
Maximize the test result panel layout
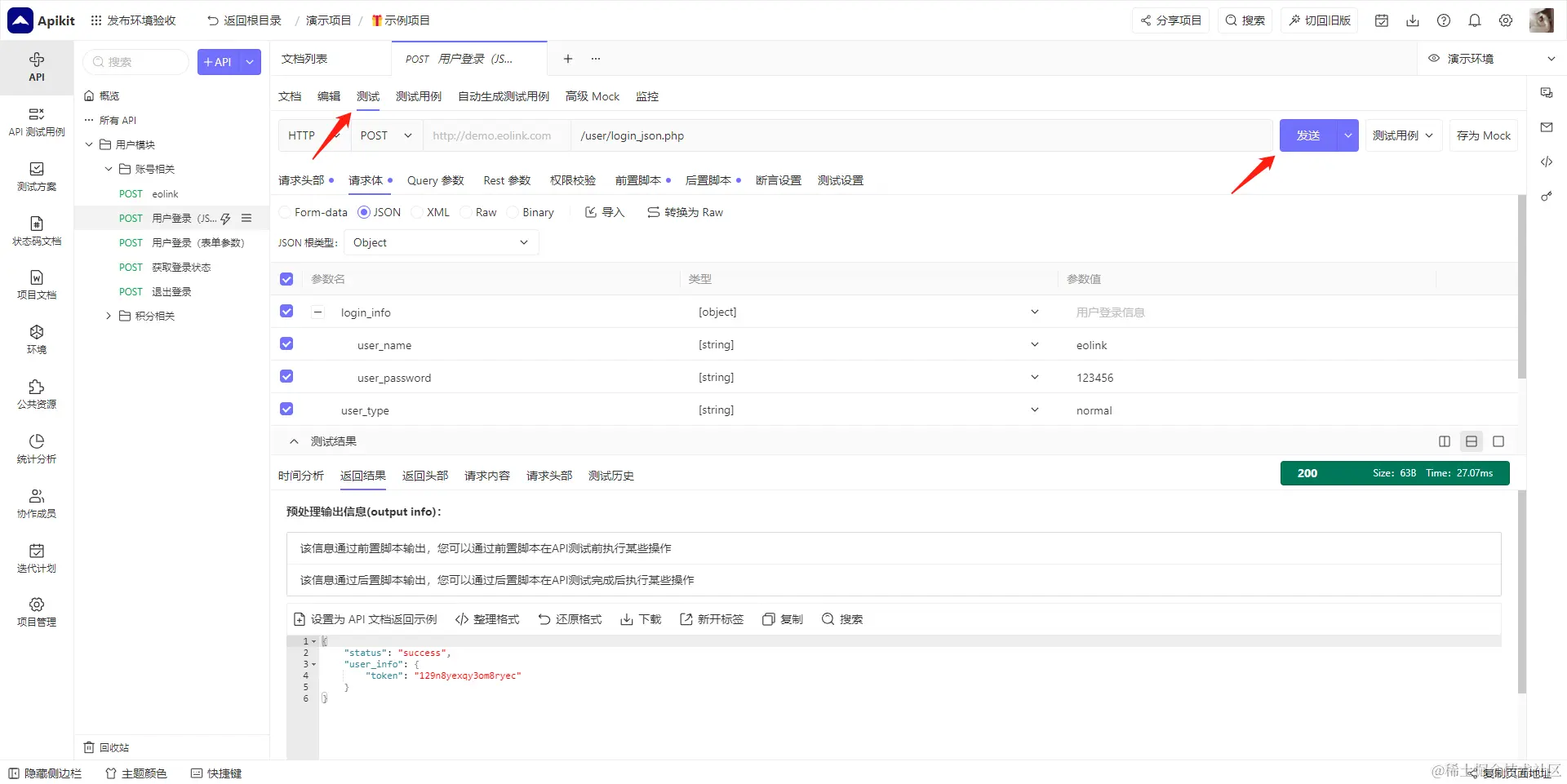coord(1498,441)
